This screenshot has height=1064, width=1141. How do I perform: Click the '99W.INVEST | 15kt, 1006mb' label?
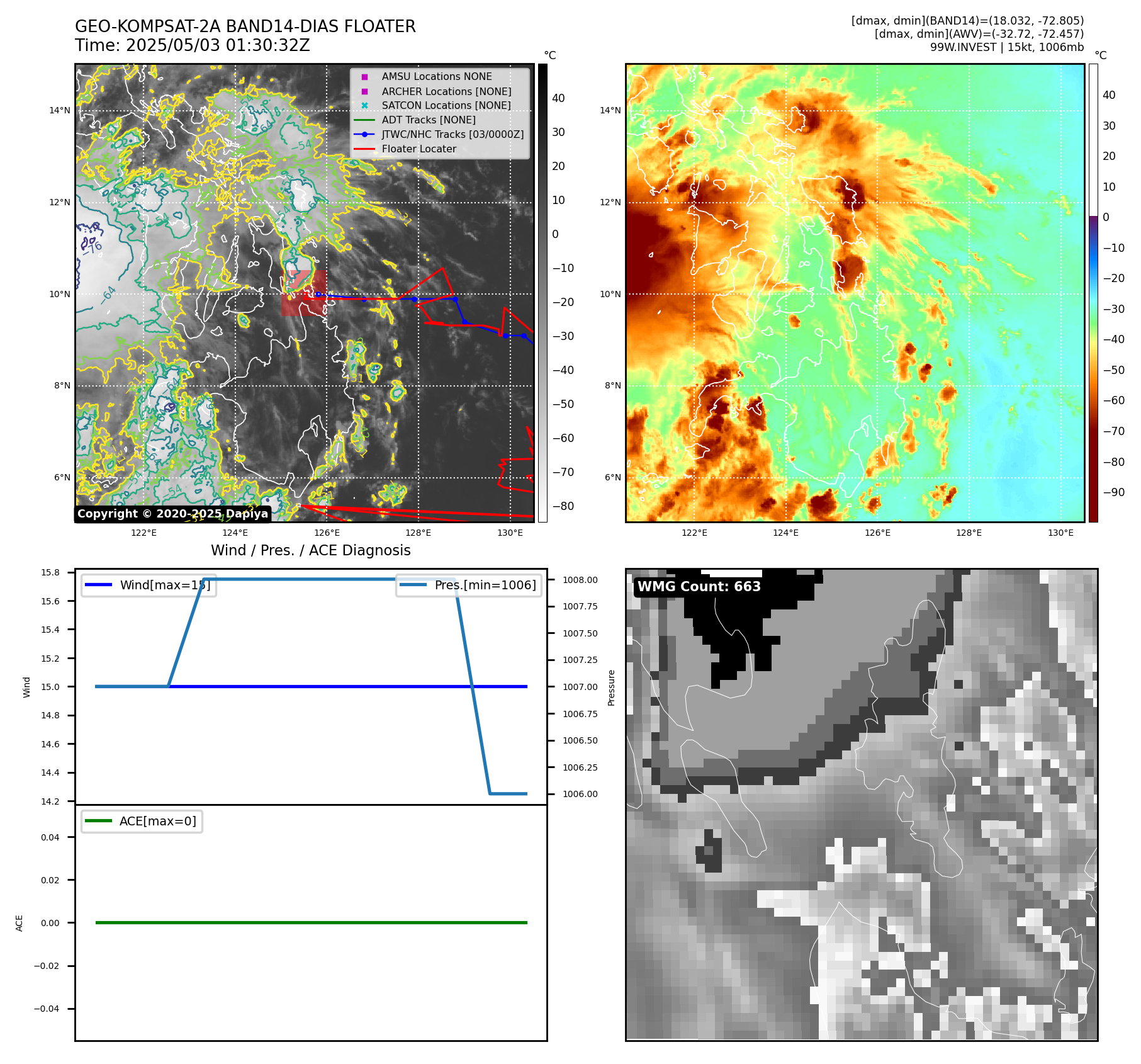point(1007,47)
